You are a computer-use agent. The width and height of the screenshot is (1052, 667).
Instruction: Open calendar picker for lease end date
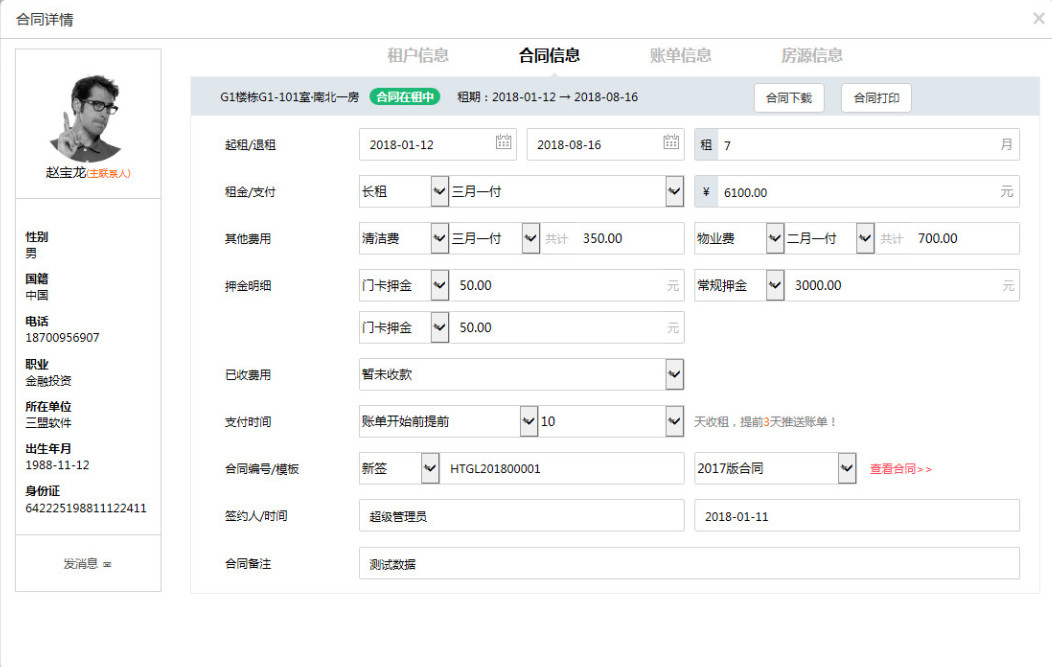(x=671, y=143)
